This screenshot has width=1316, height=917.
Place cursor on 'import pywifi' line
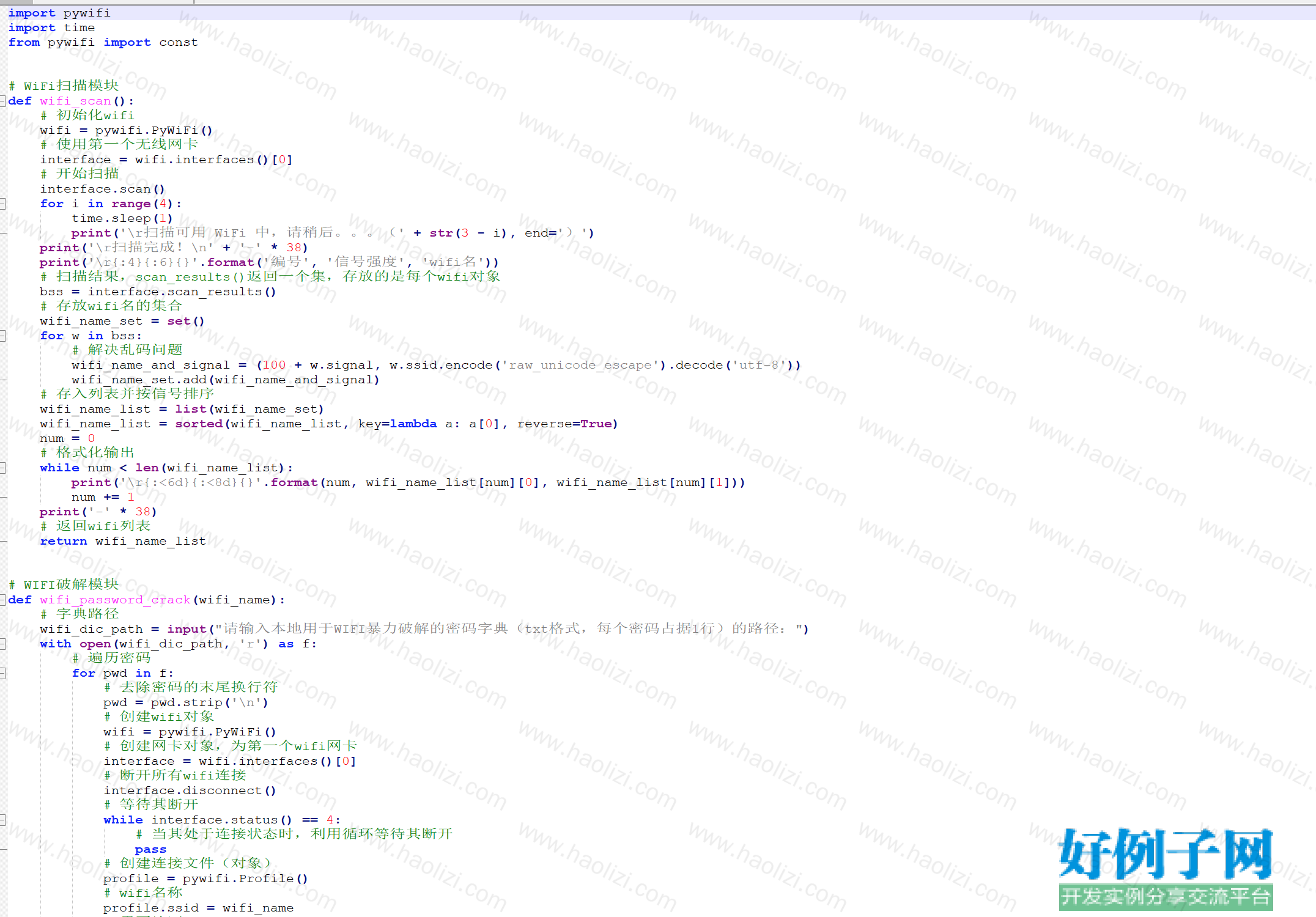(59, 13)
